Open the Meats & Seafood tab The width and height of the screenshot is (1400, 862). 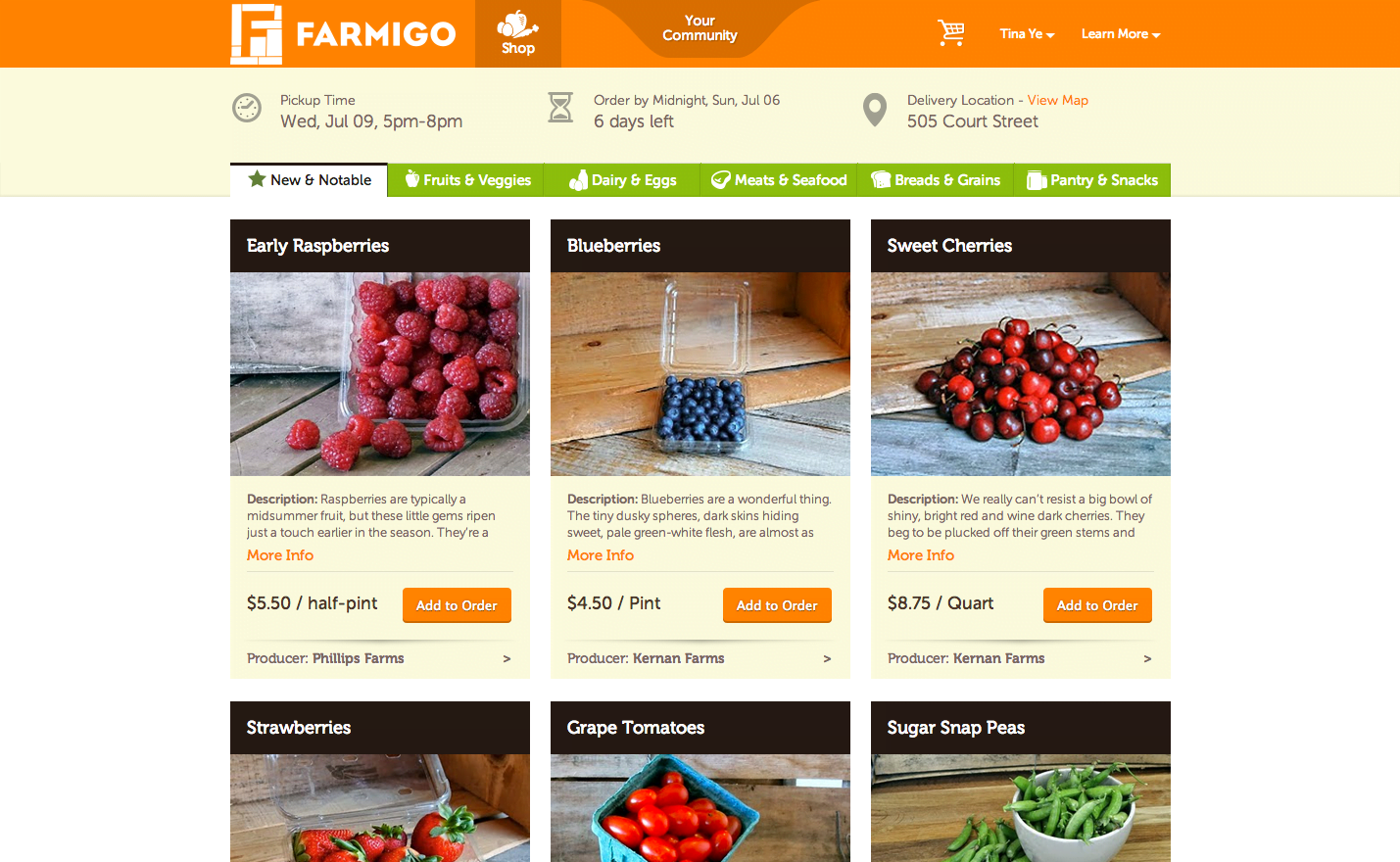[779, 180]
